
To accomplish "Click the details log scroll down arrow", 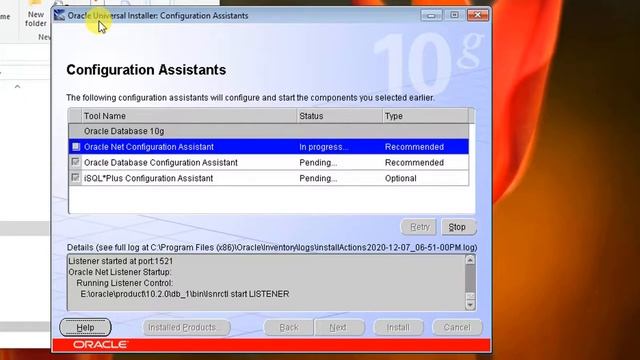I will pyautogui.click(x=470, y=305).
